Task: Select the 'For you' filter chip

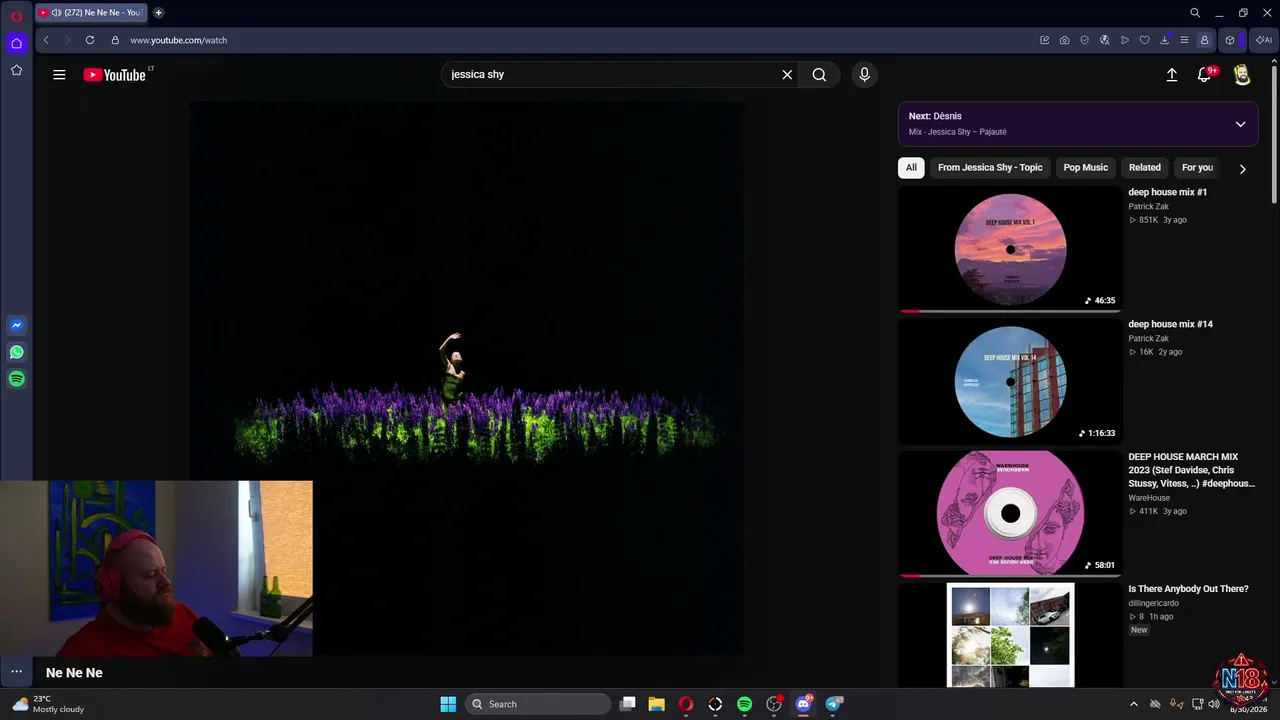Action: pos(1197,168)
